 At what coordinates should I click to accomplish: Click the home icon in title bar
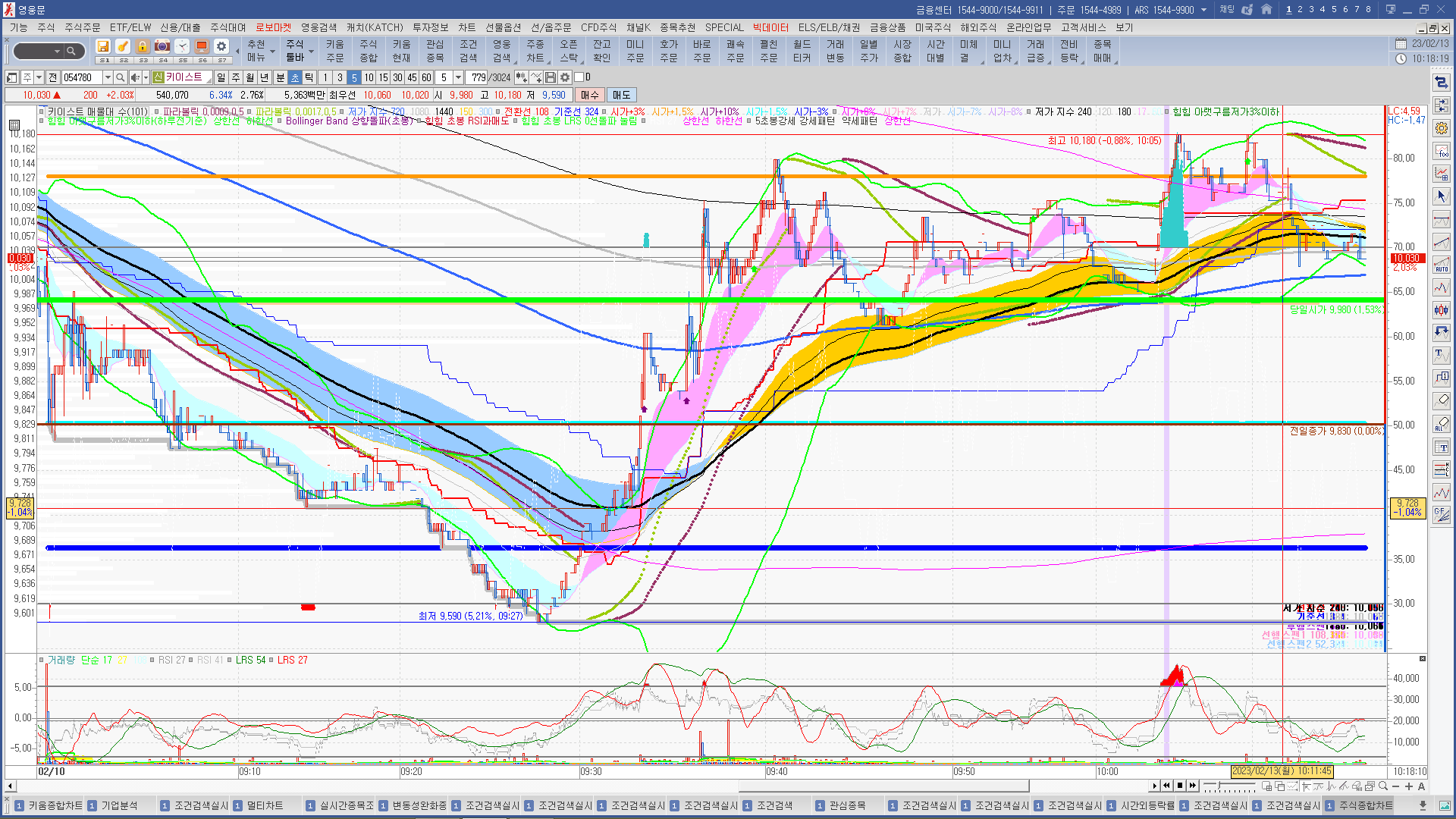coord(1266,10)
